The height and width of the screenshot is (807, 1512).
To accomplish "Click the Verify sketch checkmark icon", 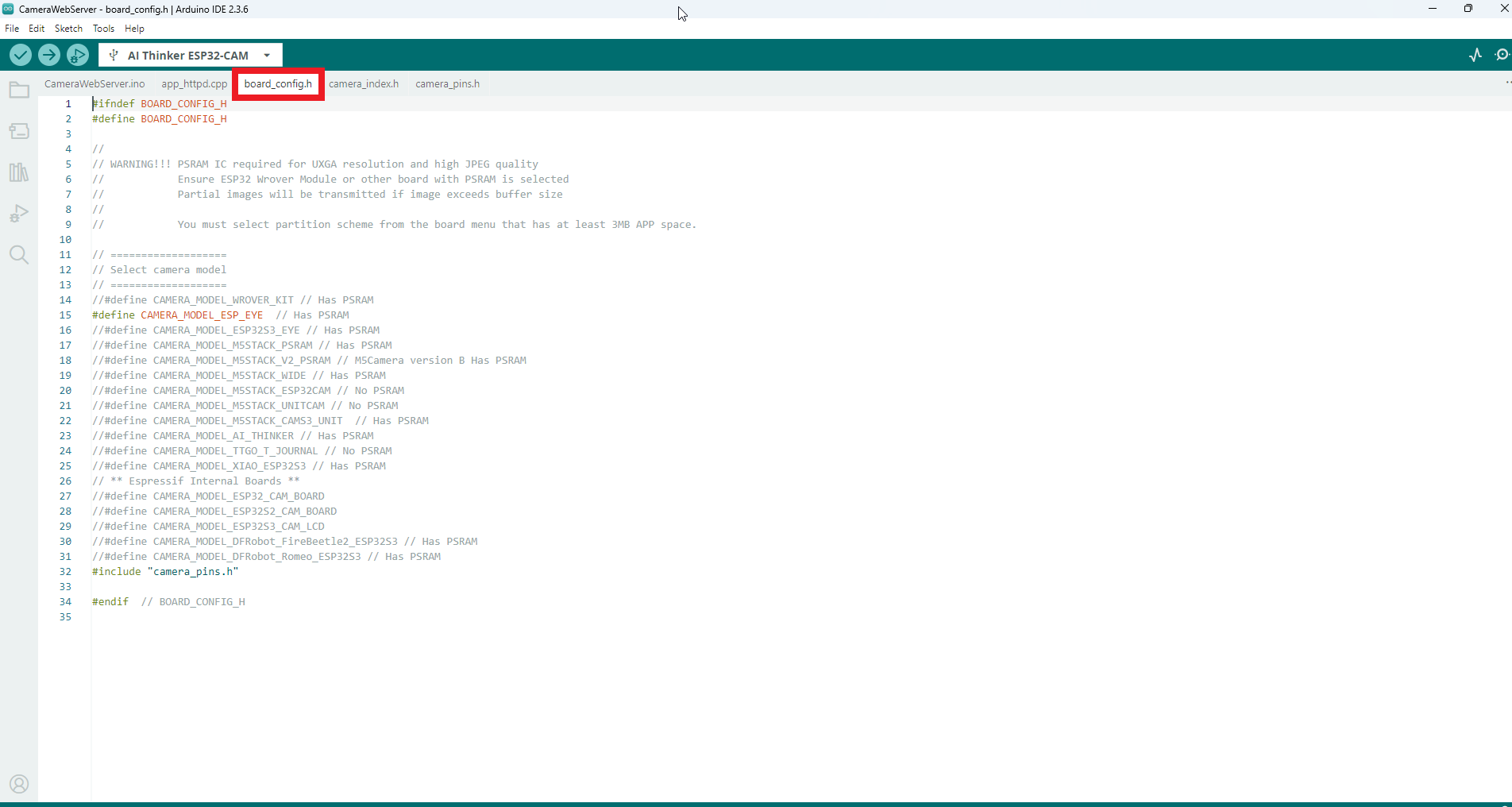I will (21, 55).
